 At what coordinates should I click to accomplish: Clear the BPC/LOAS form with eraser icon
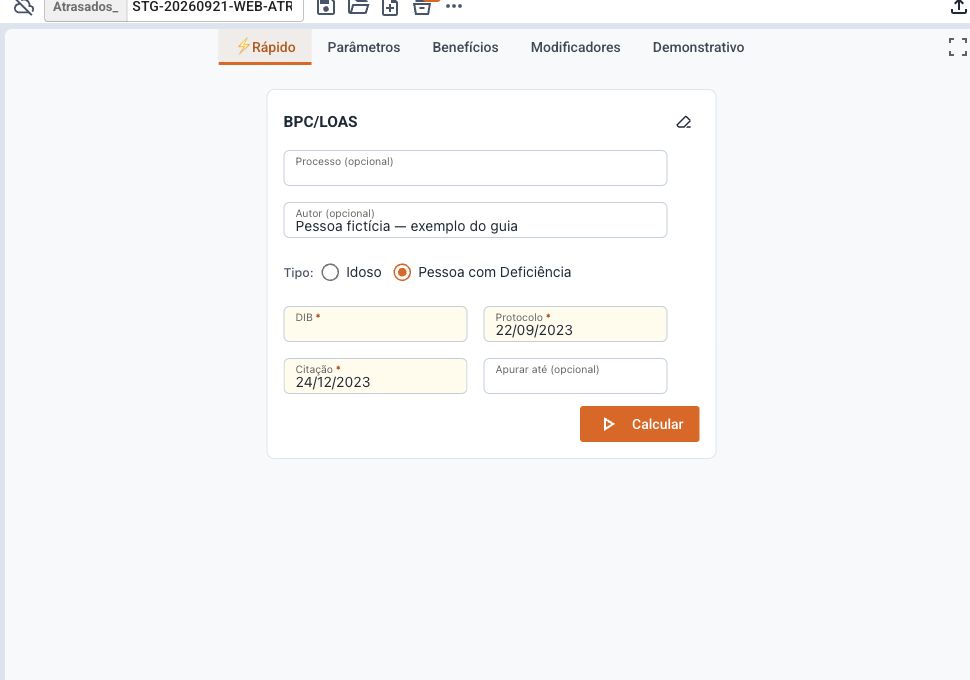point(684,122)
